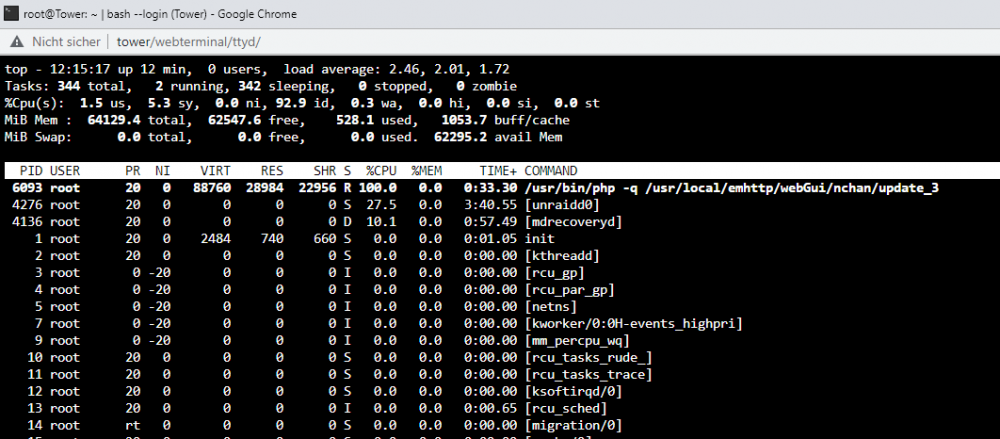
Task: Click the [ksoftirqd/0] process command
Action: pyautogui.click(x=573, y=391)
